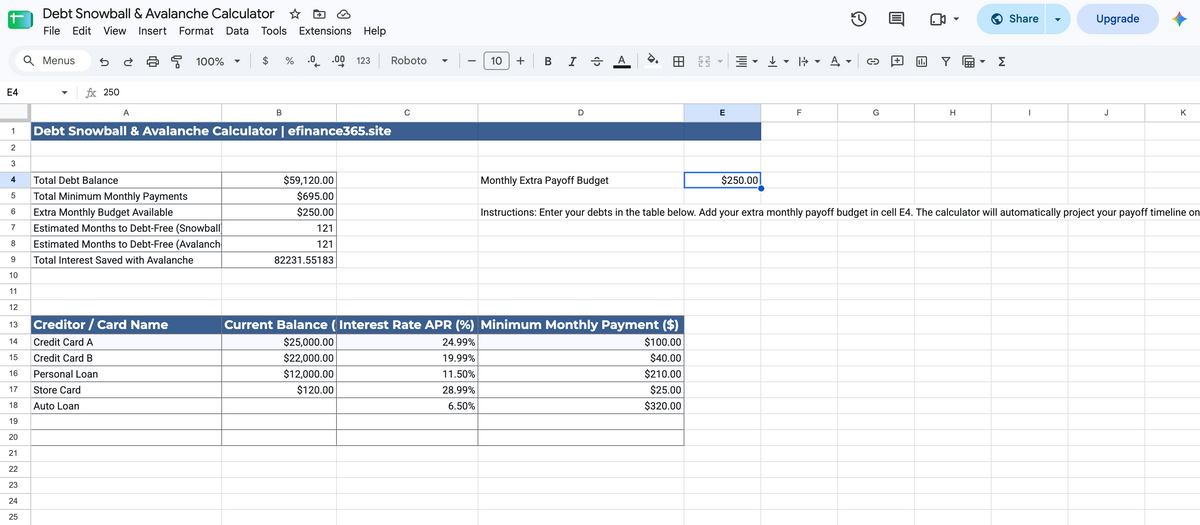Open horizontal align dropdown
This screenshot has width=1200, height=525.
pos(747,61)
